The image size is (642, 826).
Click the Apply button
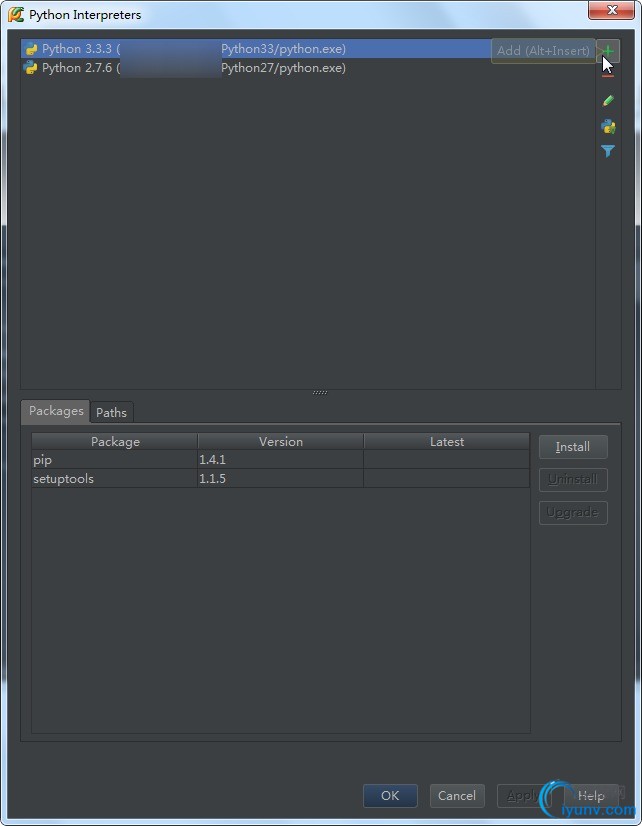523,795
